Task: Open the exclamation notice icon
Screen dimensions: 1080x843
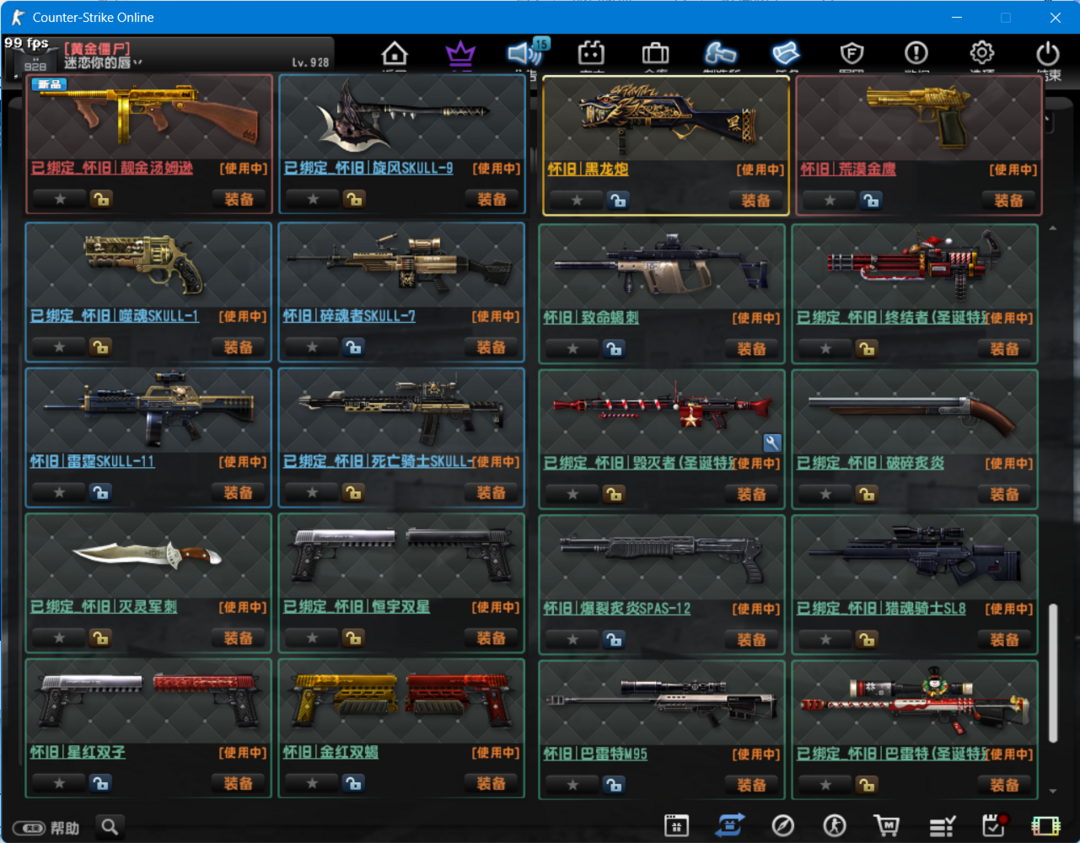Action: tap(916, 53)
